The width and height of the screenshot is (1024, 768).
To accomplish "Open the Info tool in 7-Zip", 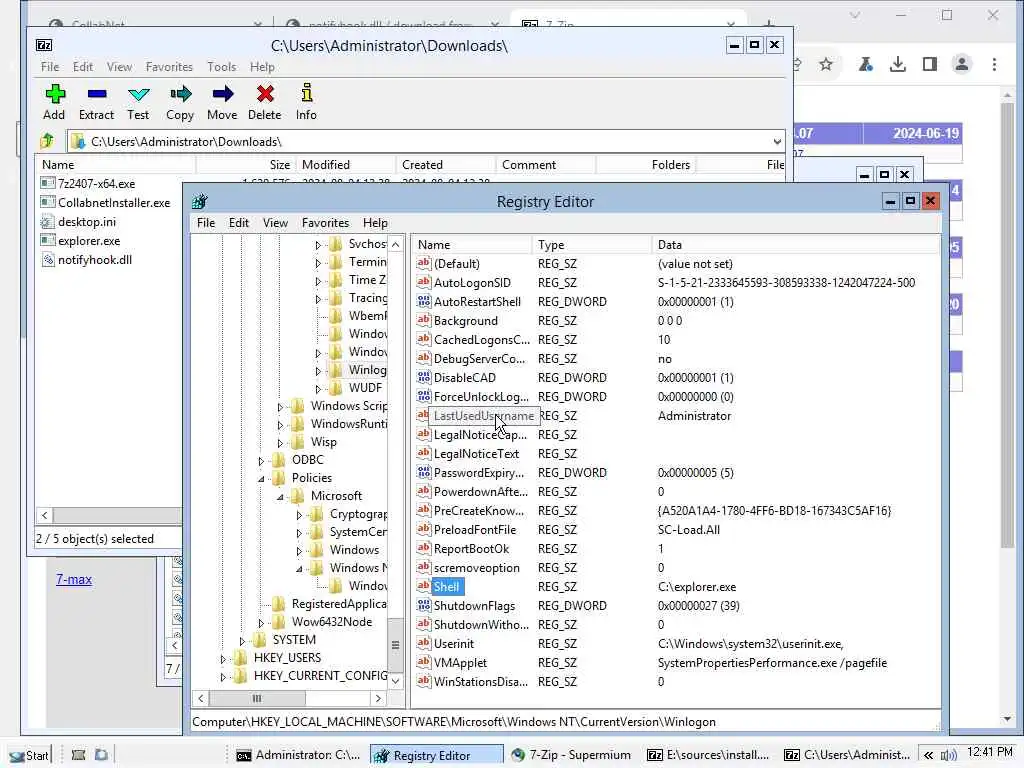I will point(306,102).
